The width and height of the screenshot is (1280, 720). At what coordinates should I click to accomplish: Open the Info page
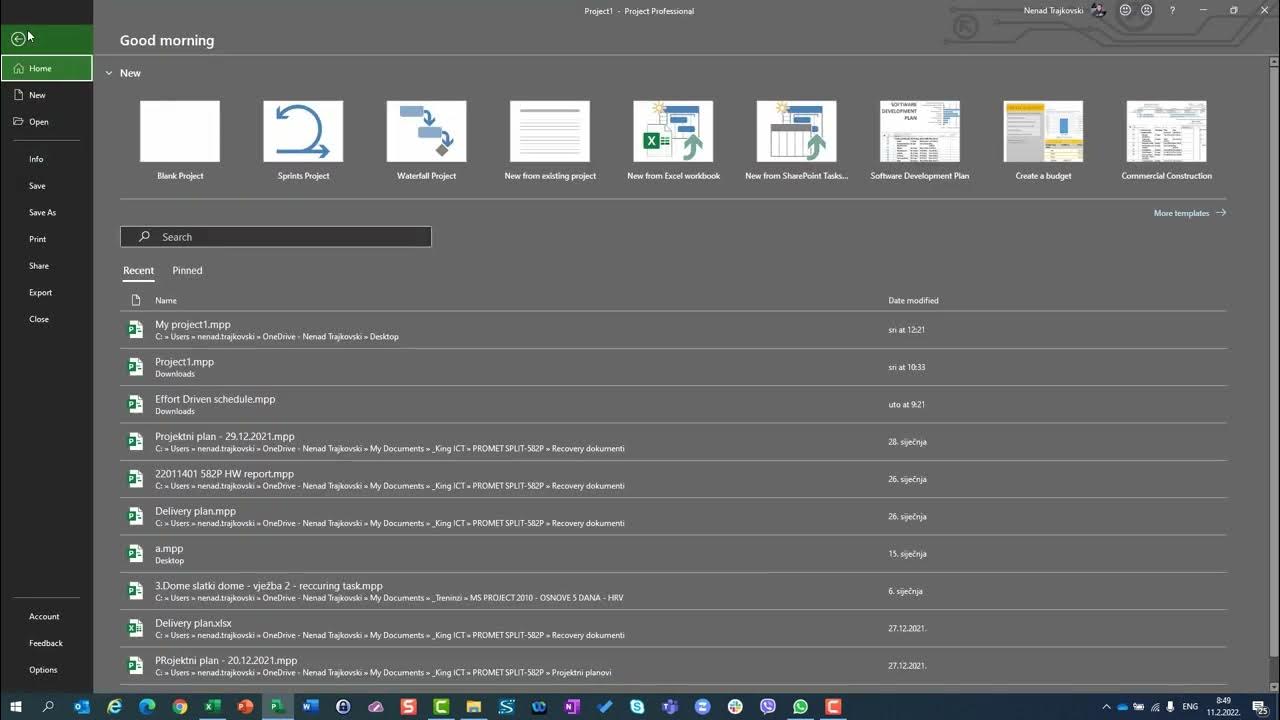tap(46, 159)
